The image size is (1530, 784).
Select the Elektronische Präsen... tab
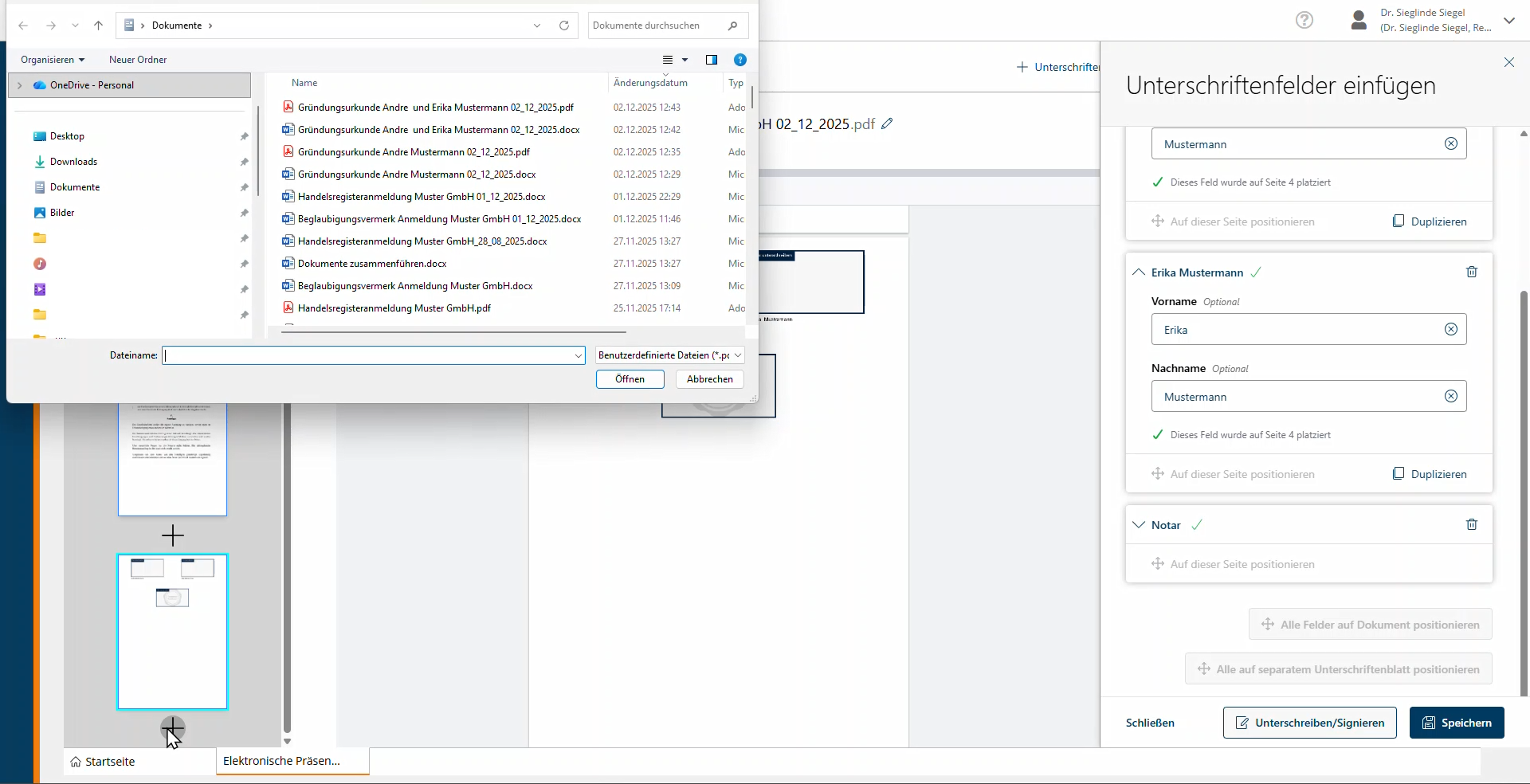(x=282, y=761)
